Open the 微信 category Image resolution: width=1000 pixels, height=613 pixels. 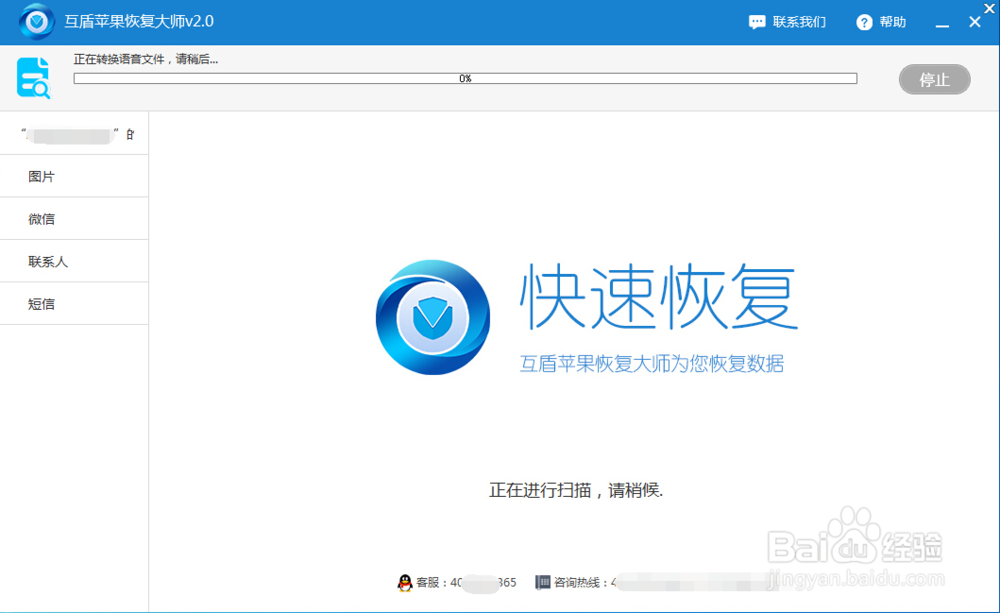pyautogui.click(x=75, y=219)
